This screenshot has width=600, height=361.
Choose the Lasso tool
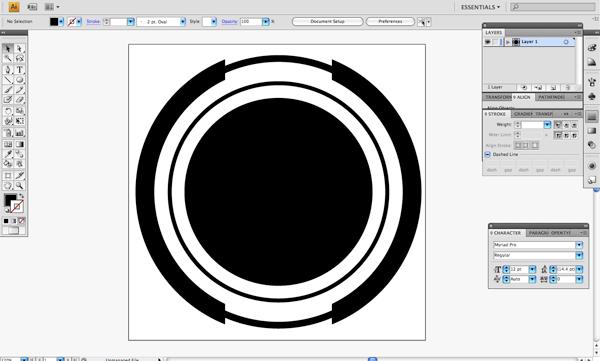pos(20,58)
